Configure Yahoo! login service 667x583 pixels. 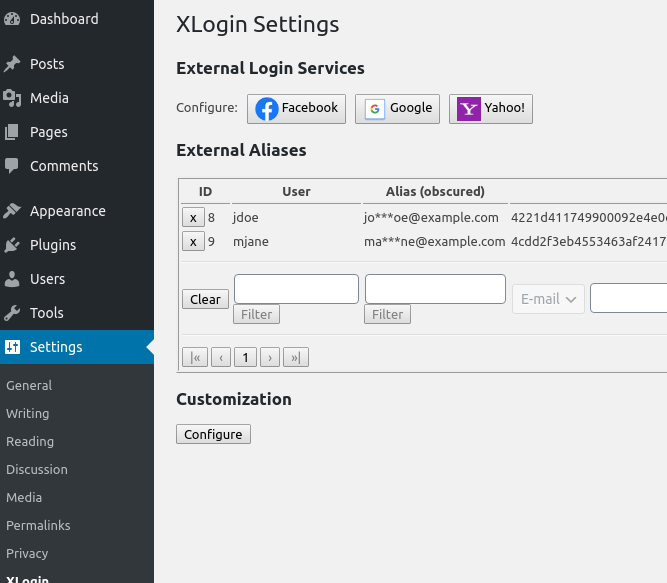pos(490,108)
